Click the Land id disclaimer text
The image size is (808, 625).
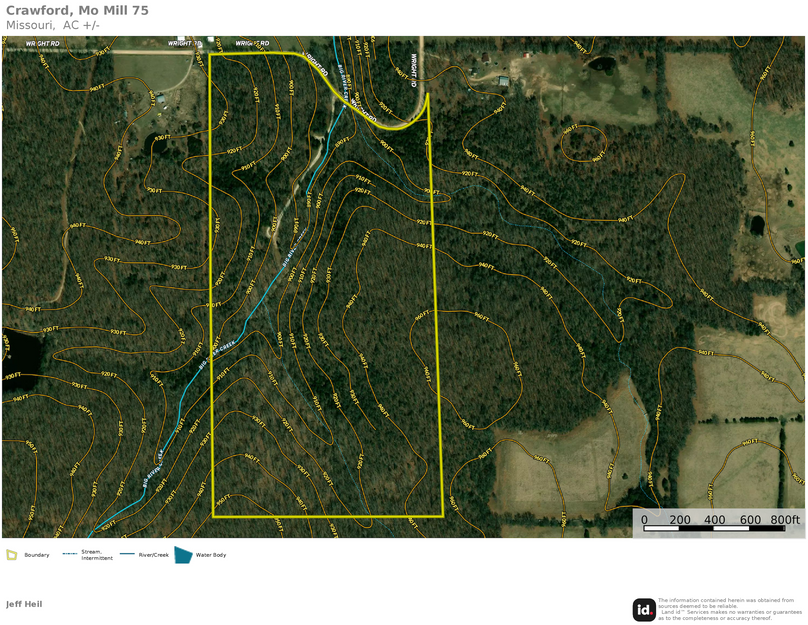730,609
